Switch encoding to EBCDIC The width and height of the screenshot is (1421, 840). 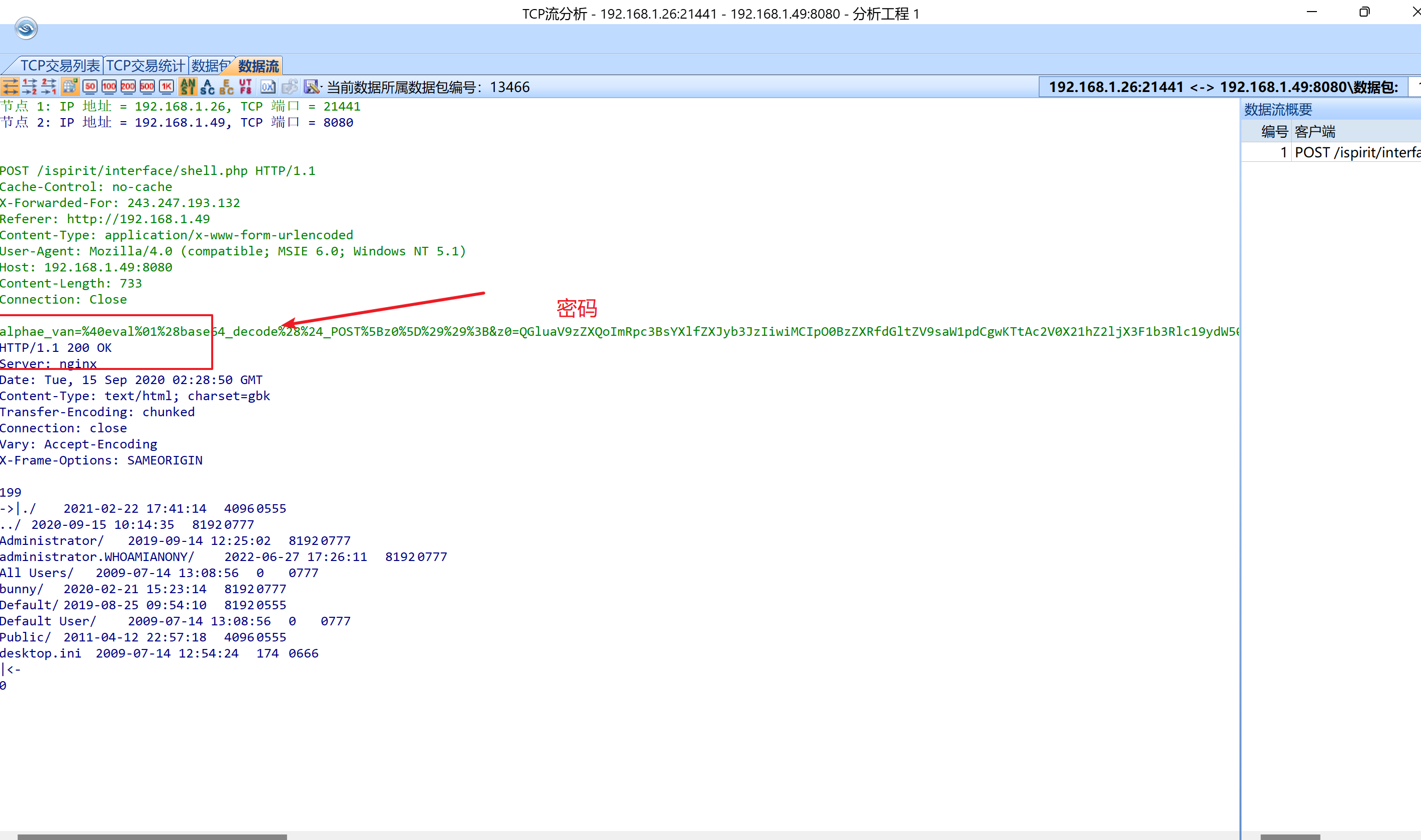point(226,86)
